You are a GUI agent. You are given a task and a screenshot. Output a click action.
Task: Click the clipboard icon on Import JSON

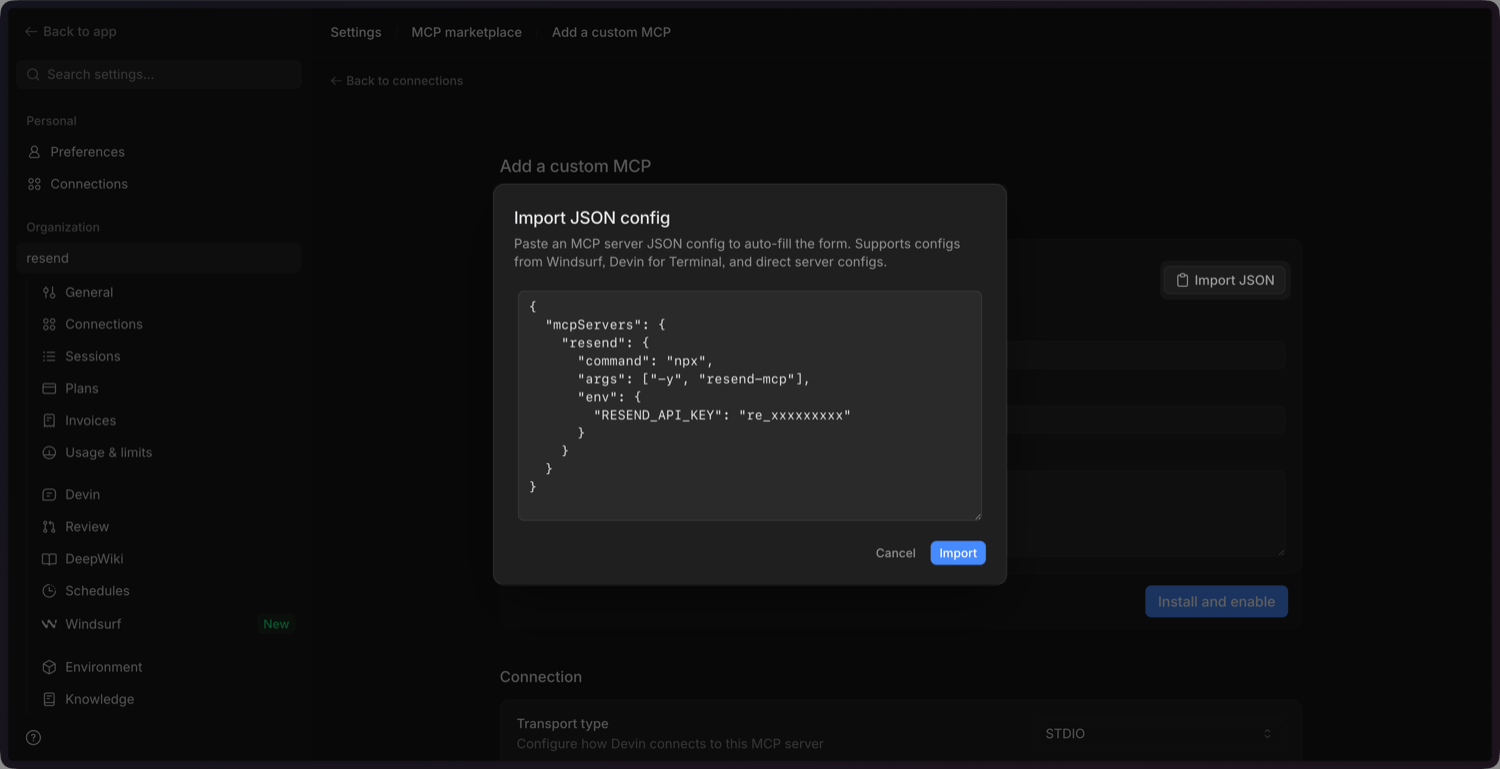pos(1182,280)
